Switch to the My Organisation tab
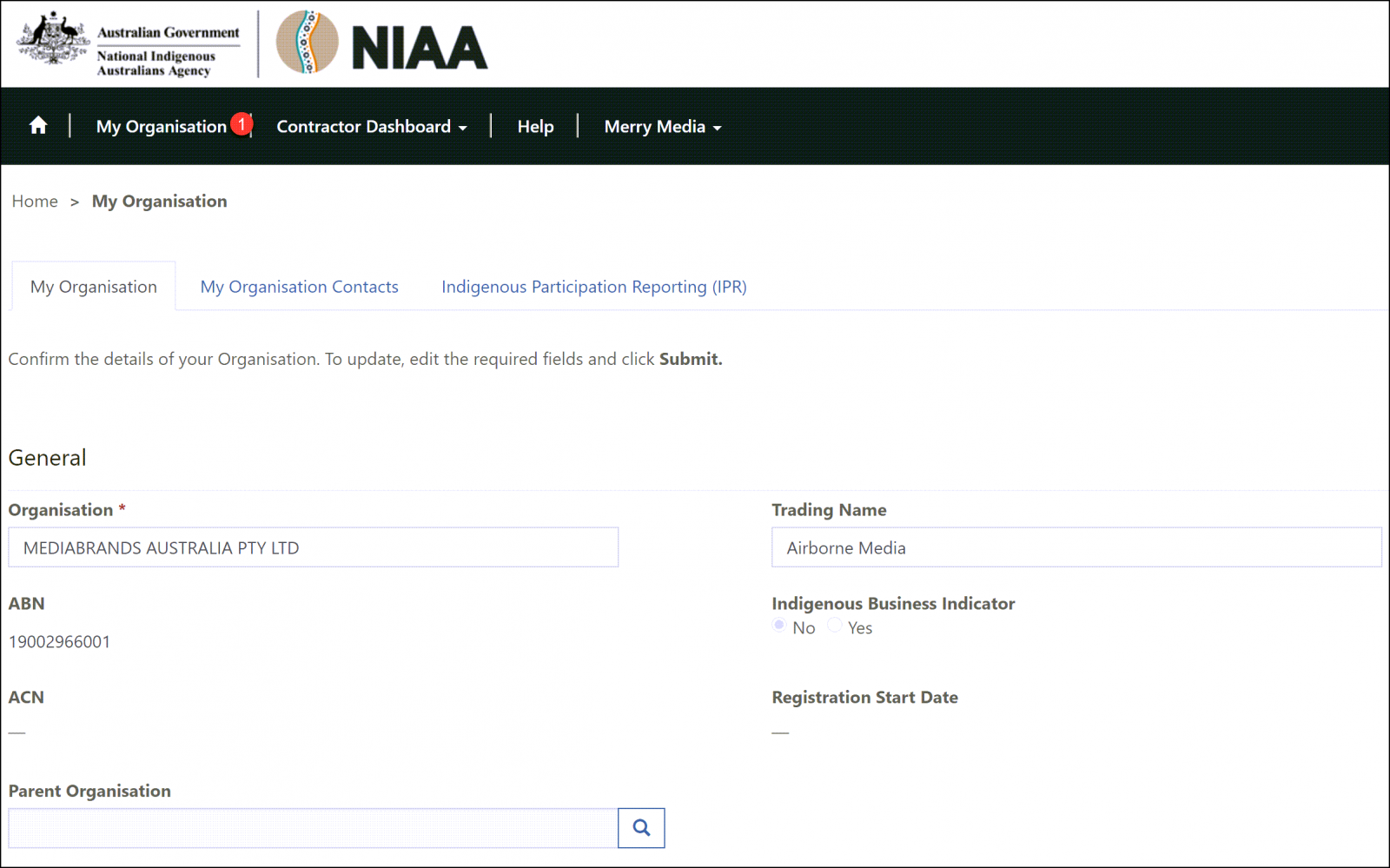This screenshot has height=868, width=1390. pyautogui.click(x=94, y=287)
